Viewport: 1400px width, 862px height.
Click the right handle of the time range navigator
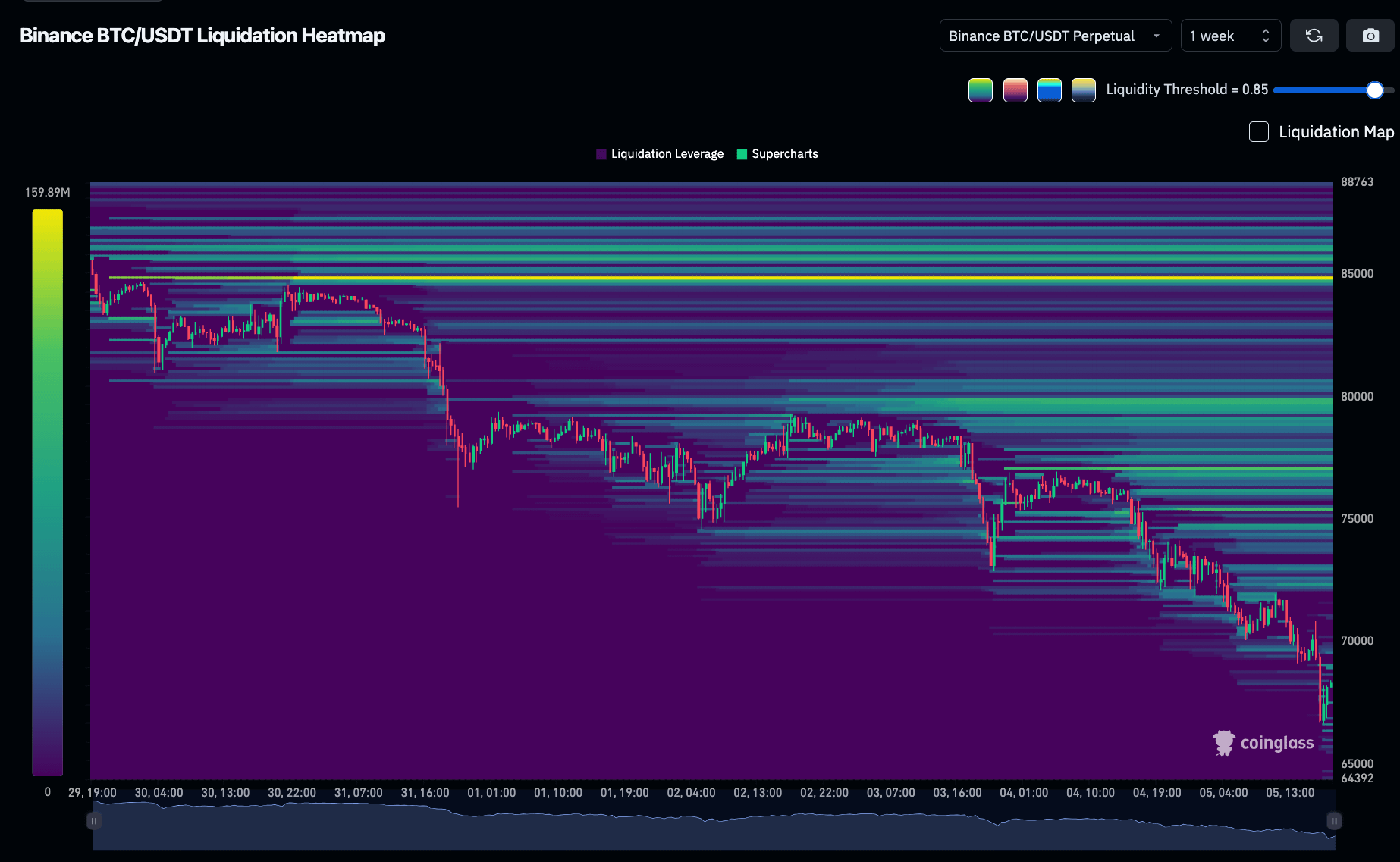pos(1334,821)
